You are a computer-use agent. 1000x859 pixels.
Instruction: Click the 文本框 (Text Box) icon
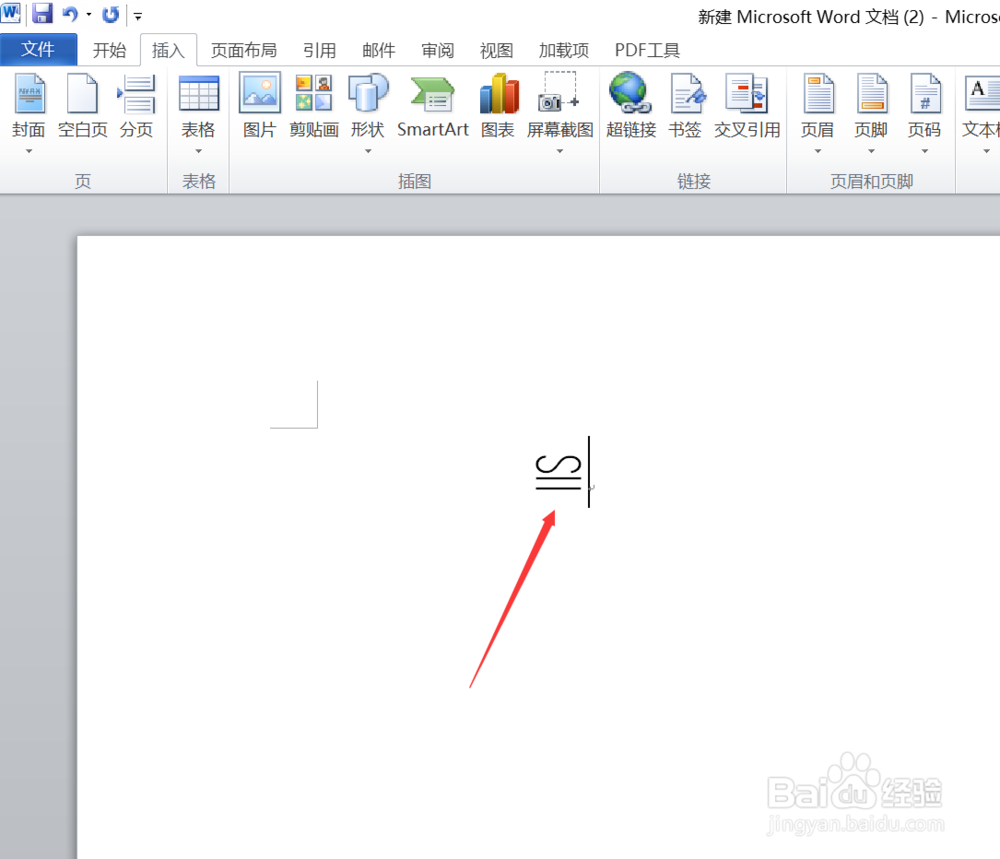(982, 94)
